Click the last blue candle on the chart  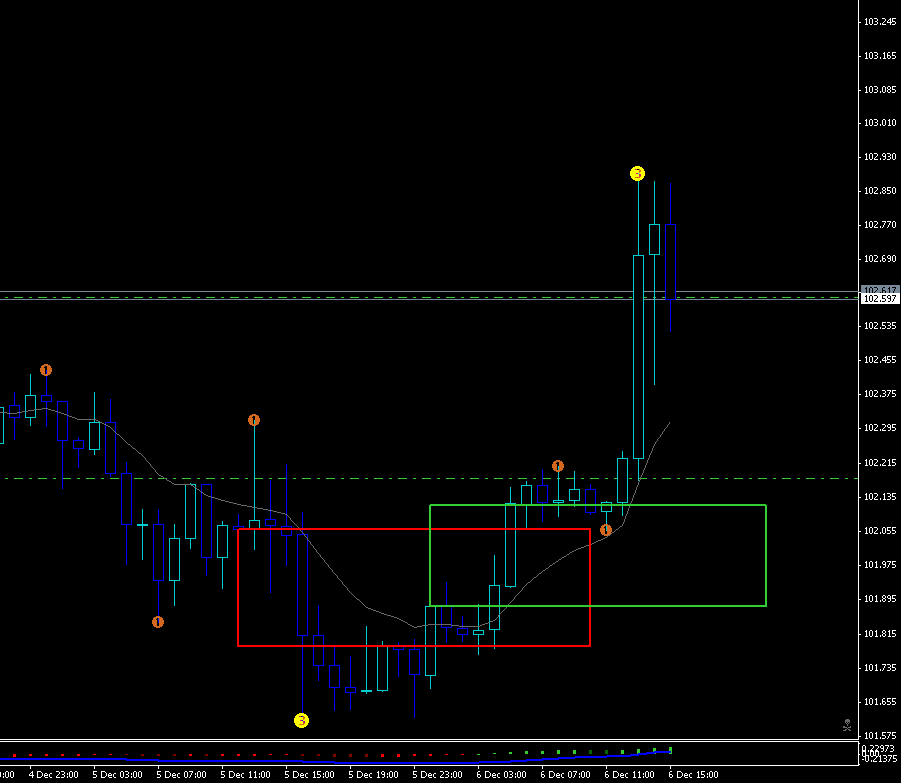(x=670, y=260)
